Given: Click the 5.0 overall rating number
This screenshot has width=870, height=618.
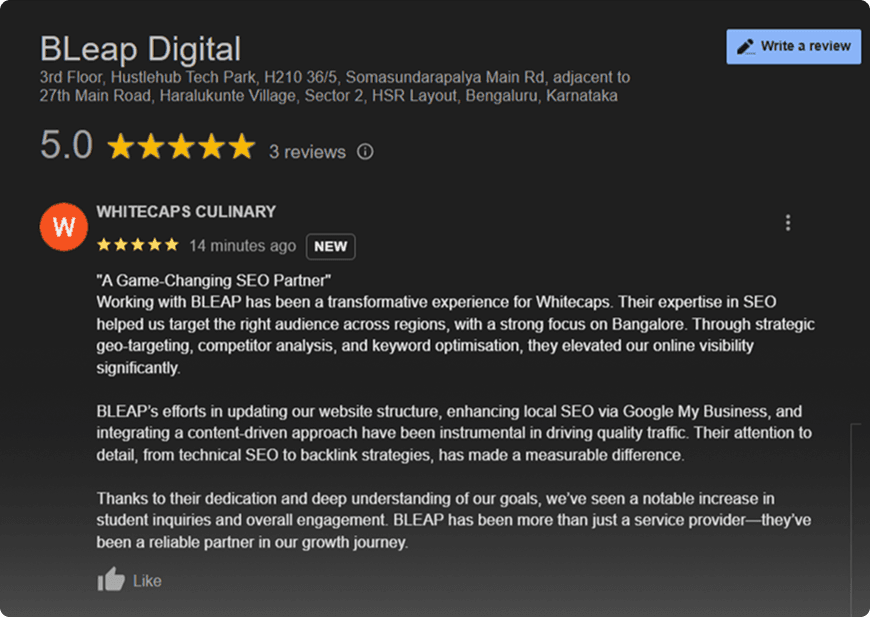Looking at the screenshot, I should [x=66, y=145].
